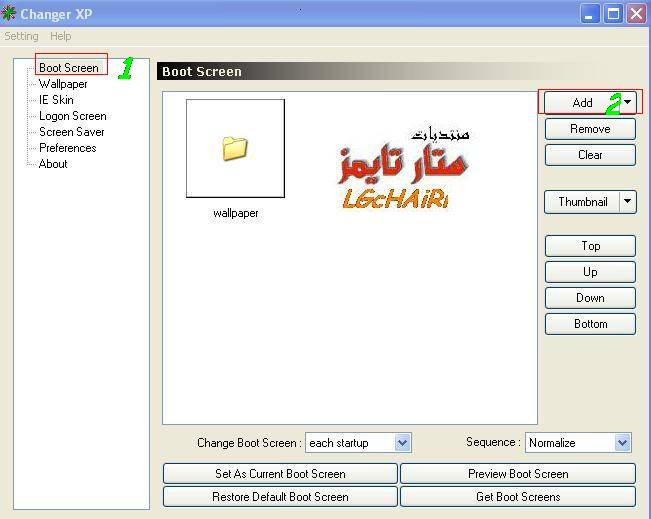Go to IE Skin in sidebar
The width and height of the screenshot is (651, 519).
click(56, 100)
